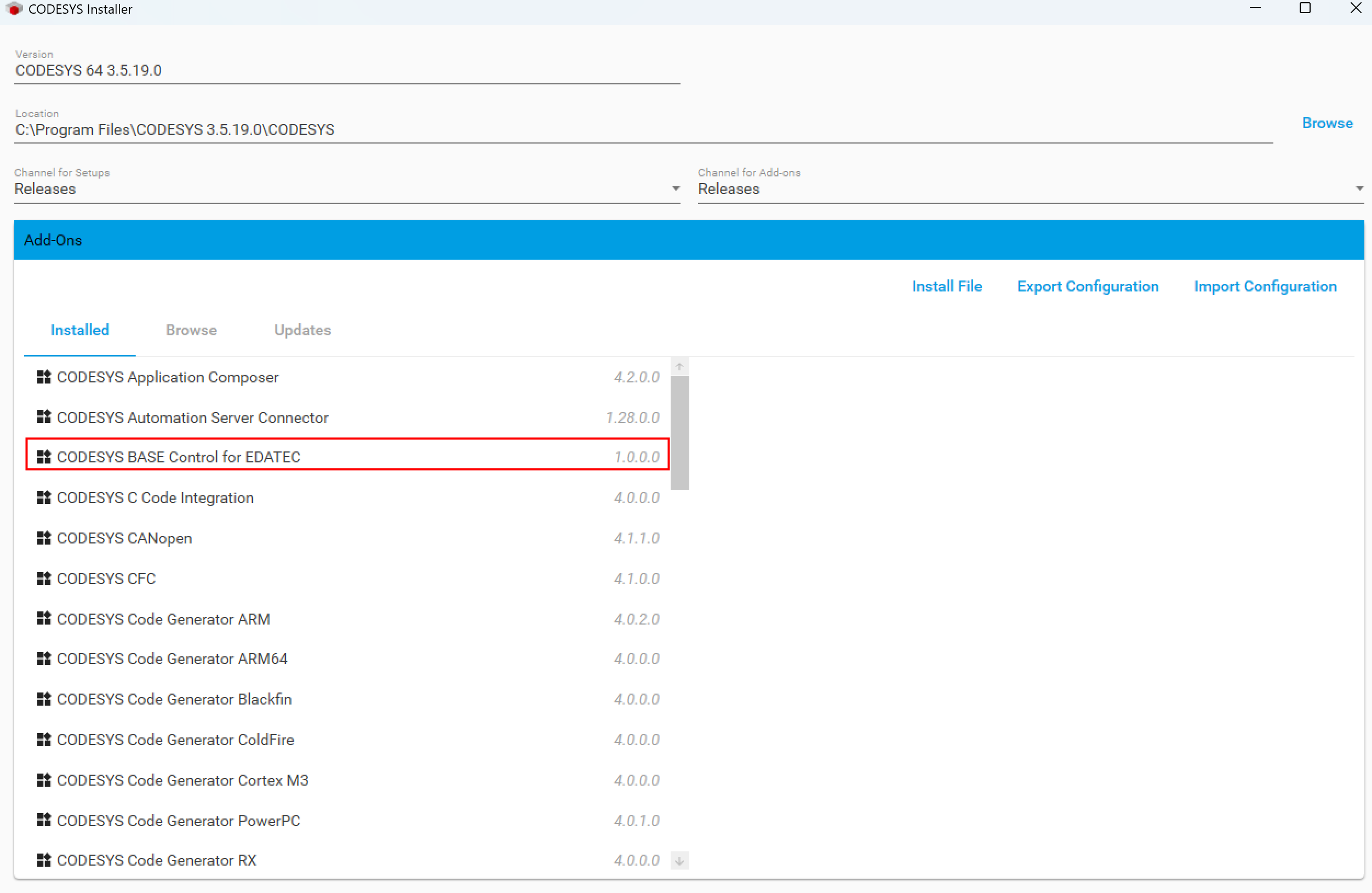Click the icon next to CODESYS Code Generator ARM64

coord(44,659)
